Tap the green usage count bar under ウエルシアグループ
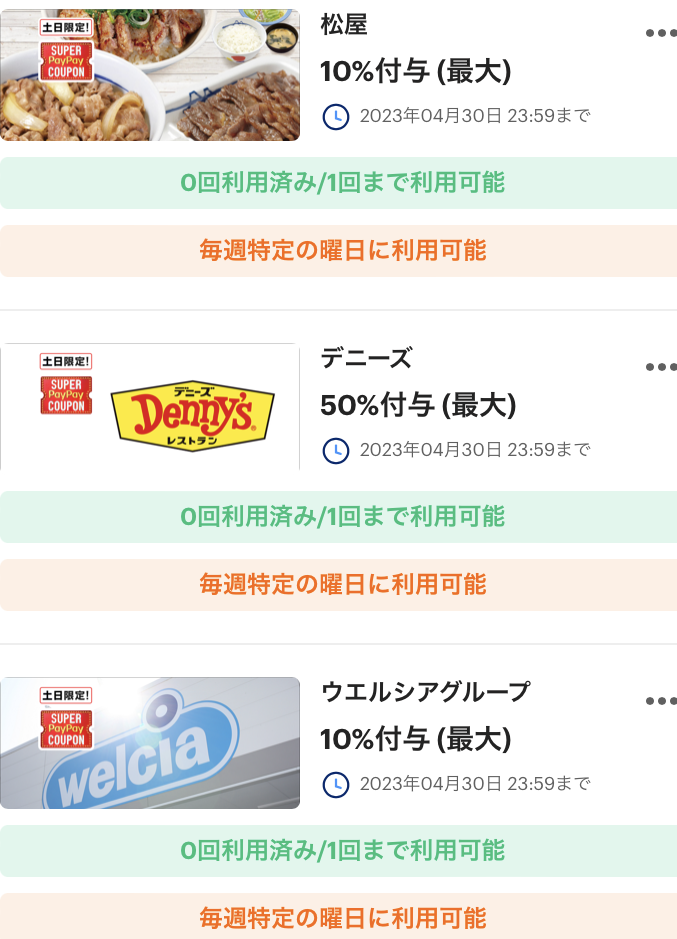This screenshot has height=939, width=677. point(338,851)
